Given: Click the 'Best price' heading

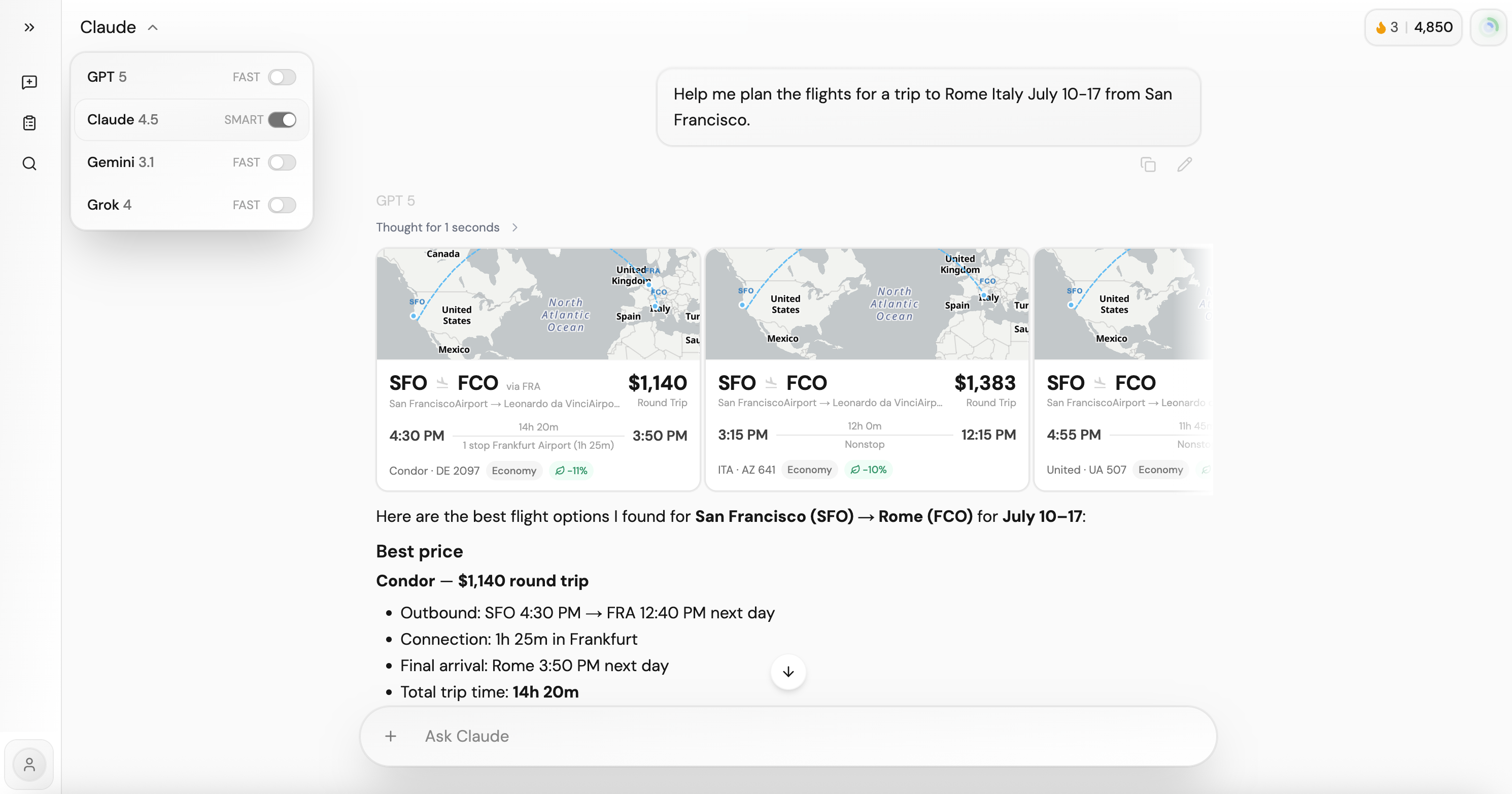Looking at the screenshot, I should 419,551.
